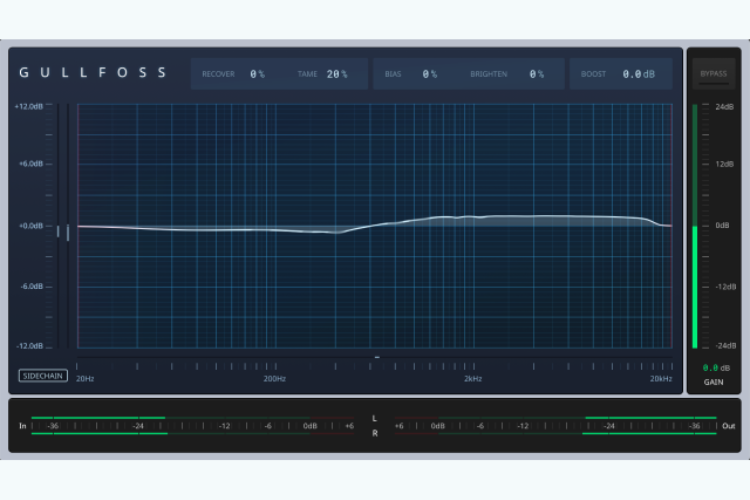Click the +6.0dB scale label
This screenshot has width=750, height=500.
tap(31, 164)
